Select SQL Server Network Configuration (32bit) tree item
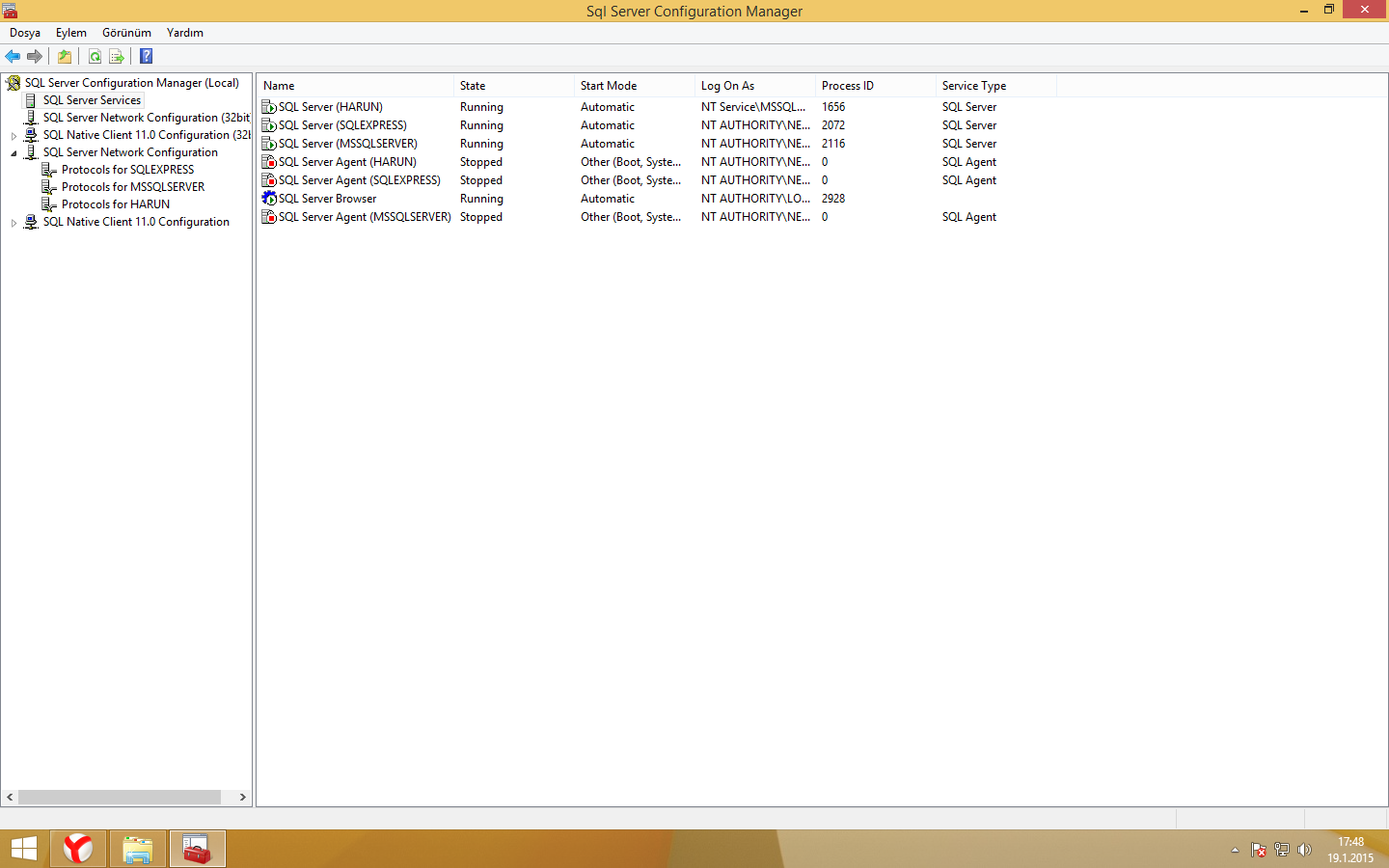Screen dimensions: 1389x868 pos(146,118)
